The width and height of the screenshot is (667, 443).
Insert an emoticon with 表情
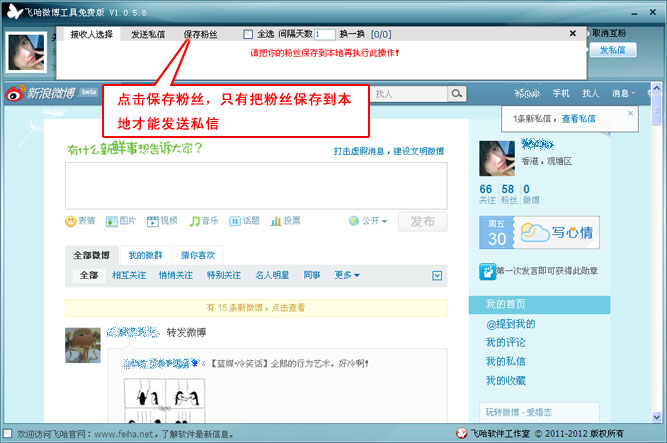80,221
